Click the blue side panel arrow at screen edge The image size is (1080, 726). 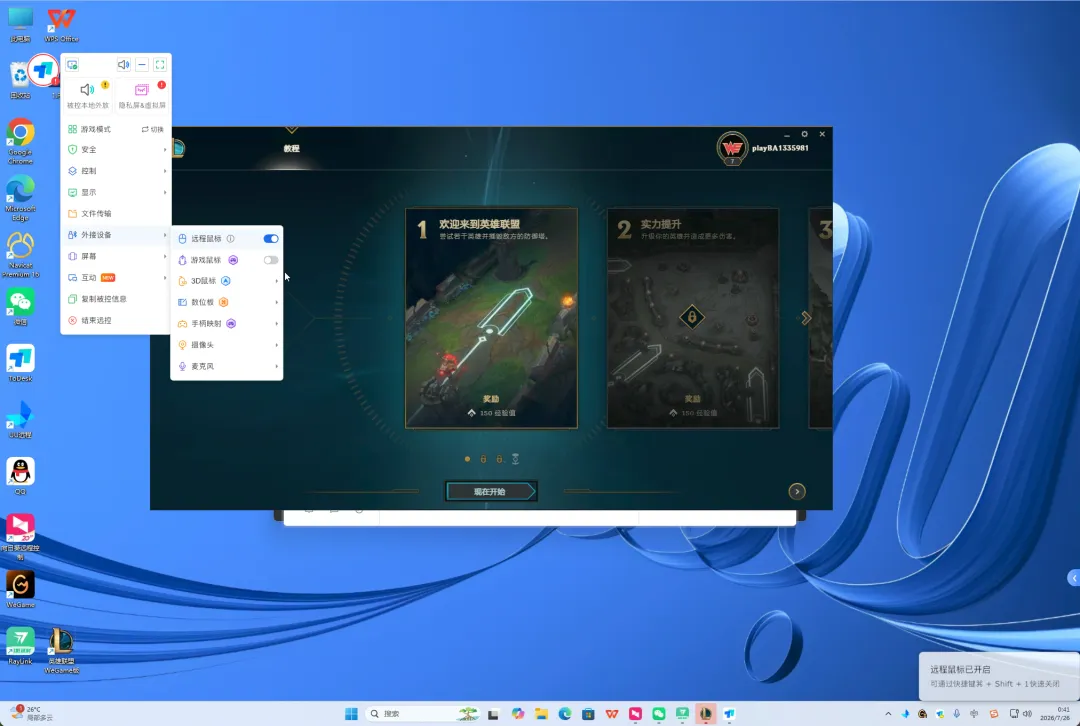pos(1074,578)
